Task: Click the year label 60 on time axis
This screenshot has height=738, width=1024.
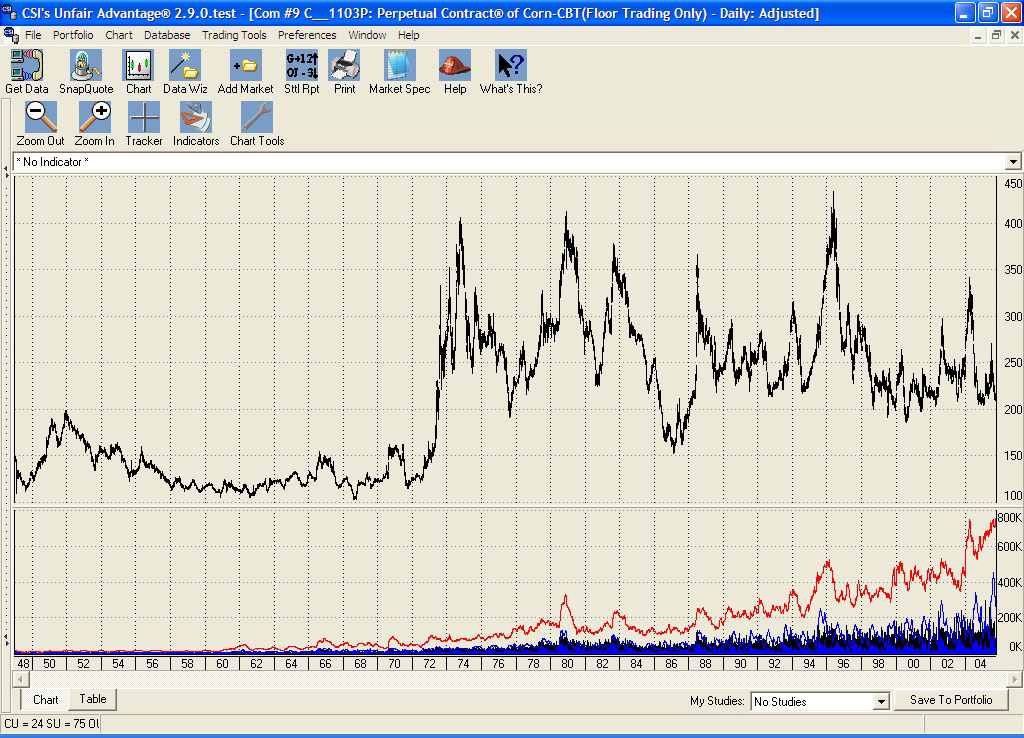Action: [x=222, y=664]
